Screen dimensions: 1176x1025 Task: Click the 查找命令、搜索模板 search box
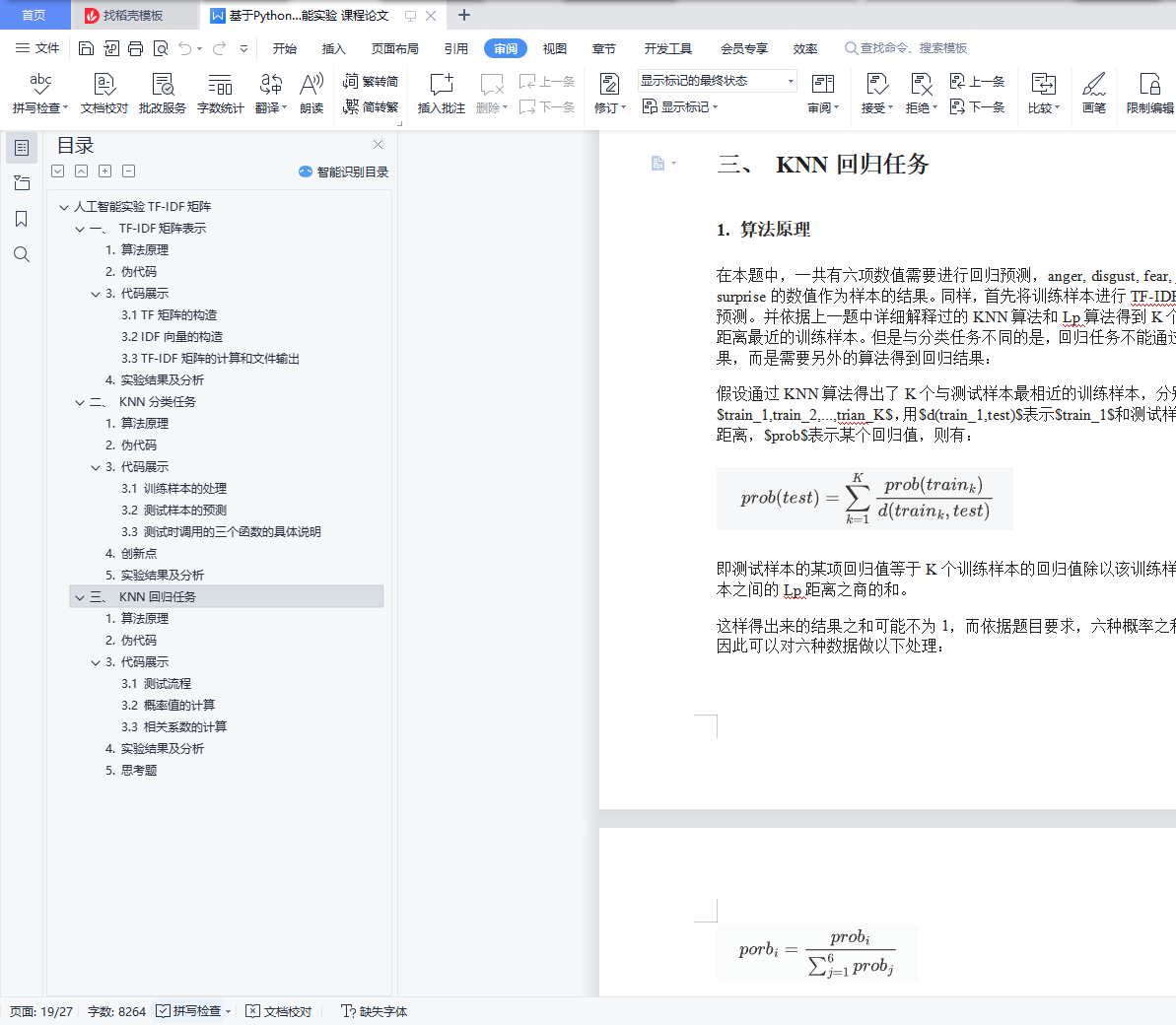tap(906, 48)
